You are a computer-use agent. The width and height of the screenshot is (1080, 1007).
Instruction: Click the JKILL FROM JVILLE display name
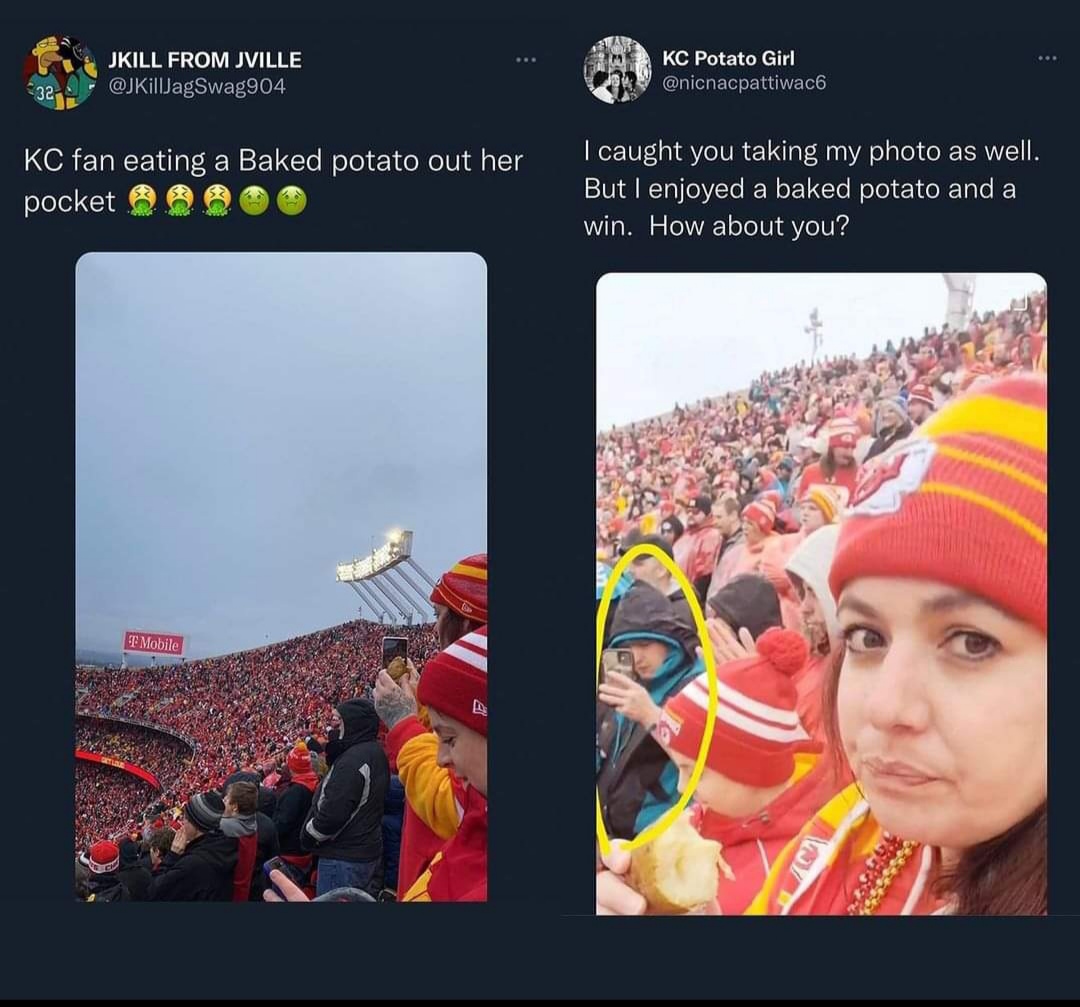click(x=205, y=60)
